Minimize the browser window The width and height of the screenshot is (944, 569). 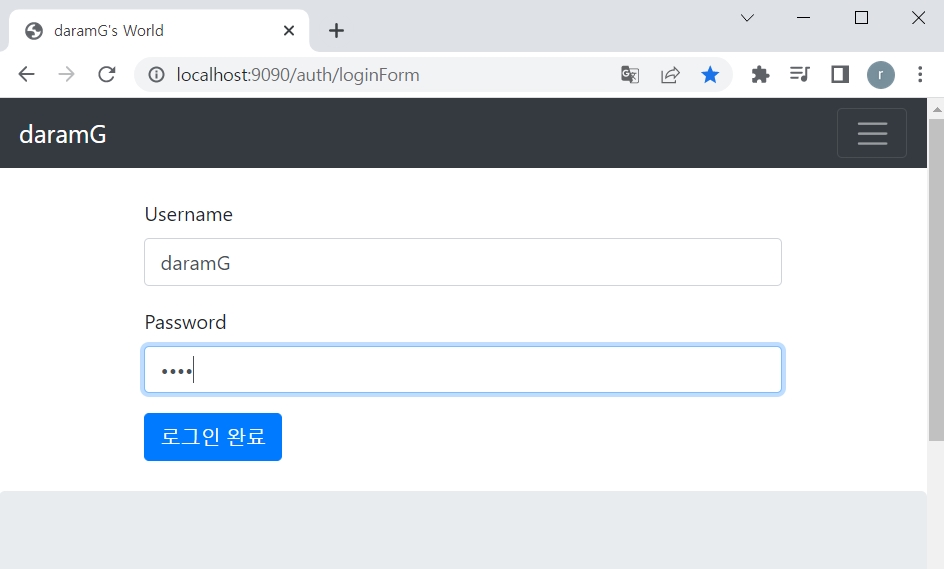coord(803,18)
